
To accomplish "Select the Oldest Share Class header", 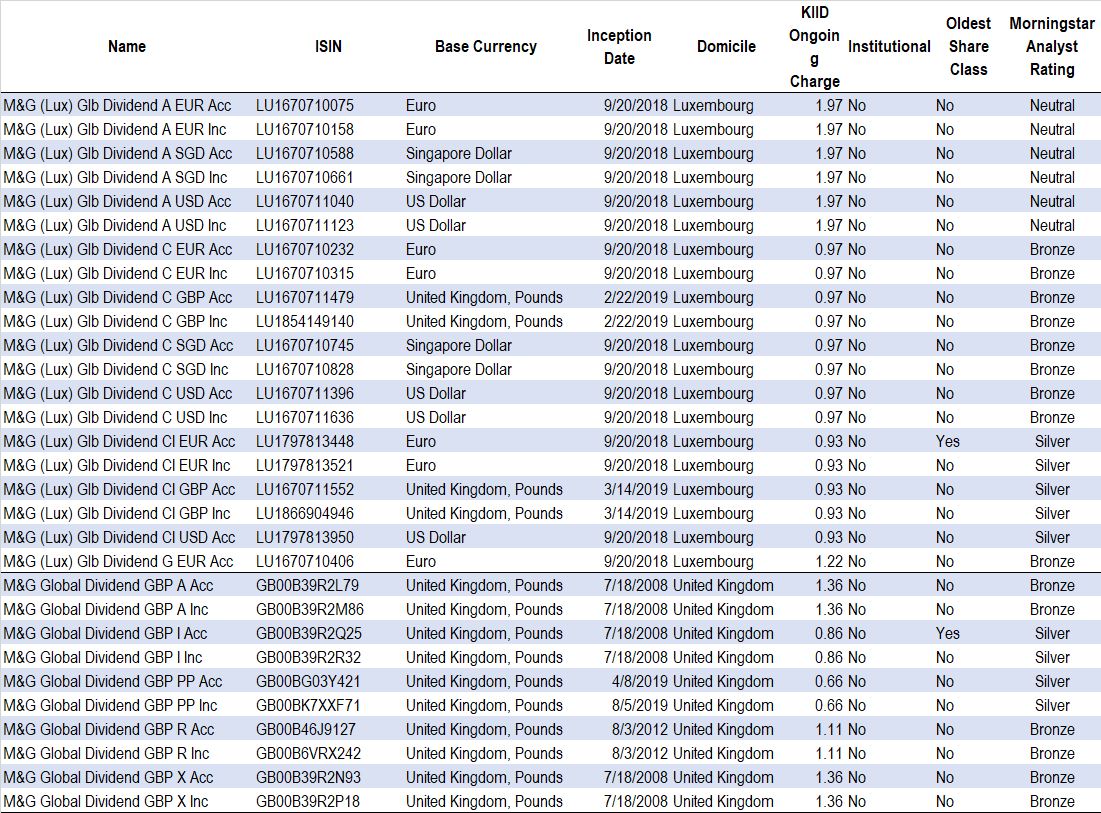I will pos(968,47).
